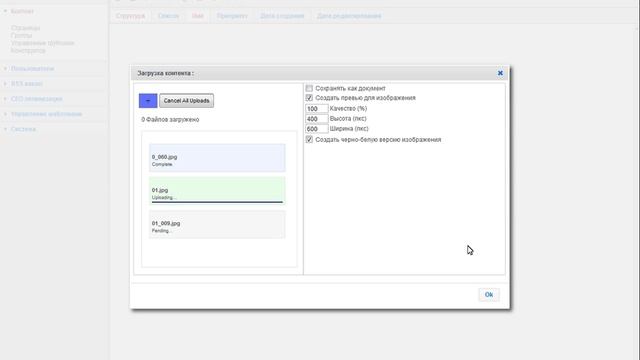Image resolution: width=640 pixels, height=360 pixels.
Task: Edit the Ширина (пкс) value
Action: (x=316, y=129)
